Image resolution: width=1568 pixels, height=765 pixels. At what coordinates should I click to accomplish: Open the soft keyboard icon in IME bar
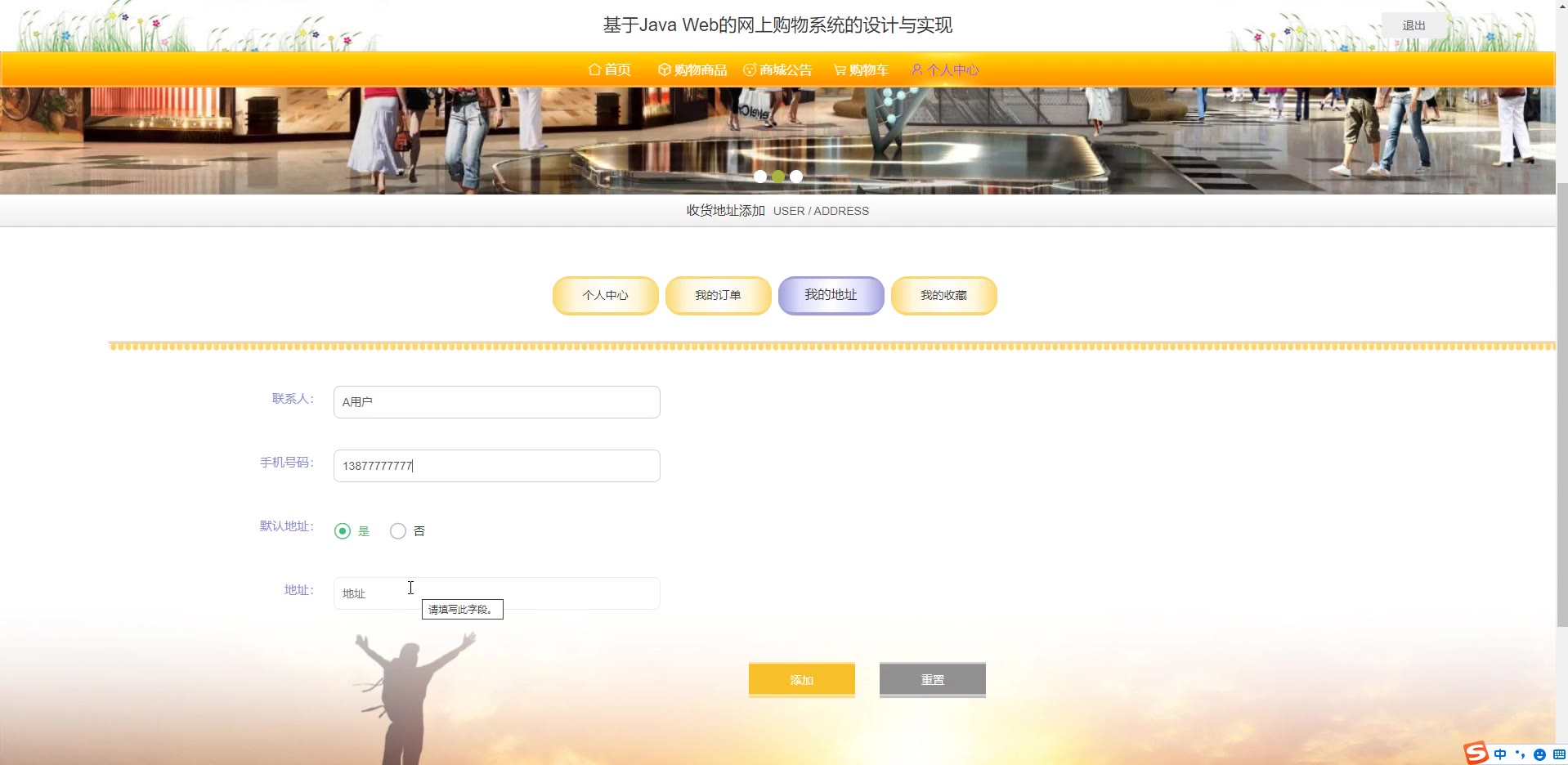[x=1558, y=754]
